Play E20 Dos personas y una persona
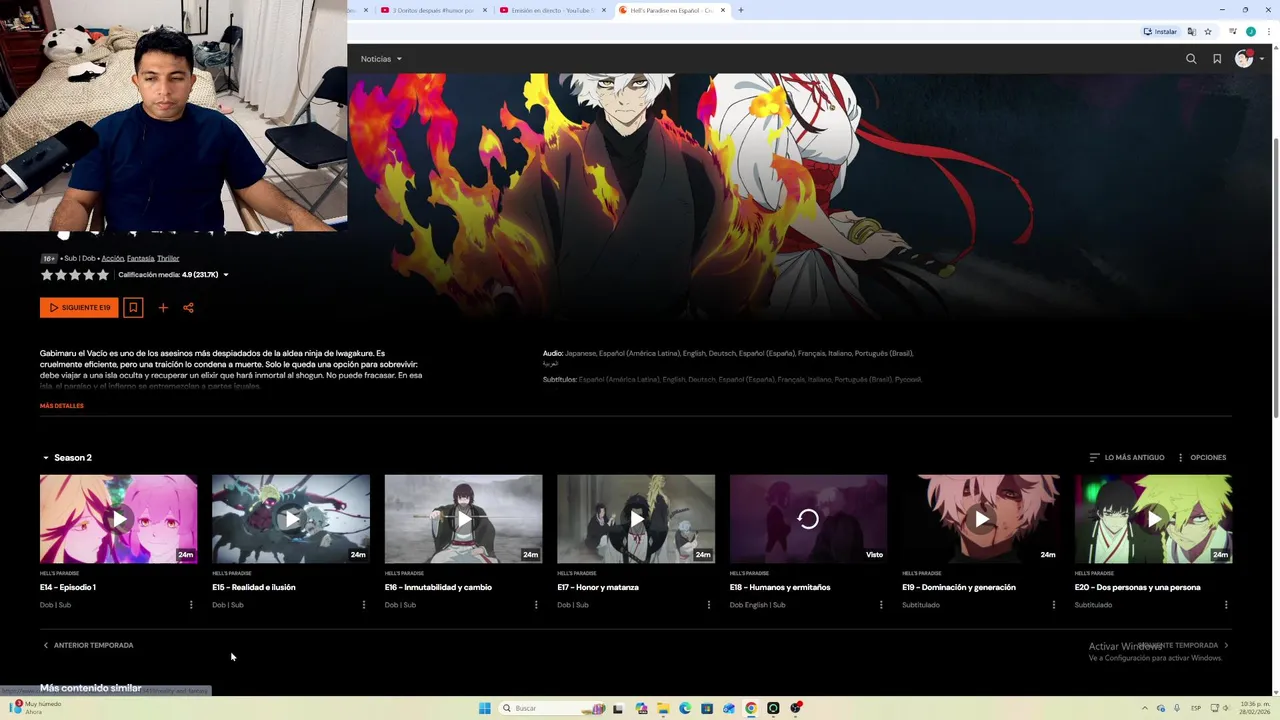The image size is (1280, 720). click(1153, 519)
